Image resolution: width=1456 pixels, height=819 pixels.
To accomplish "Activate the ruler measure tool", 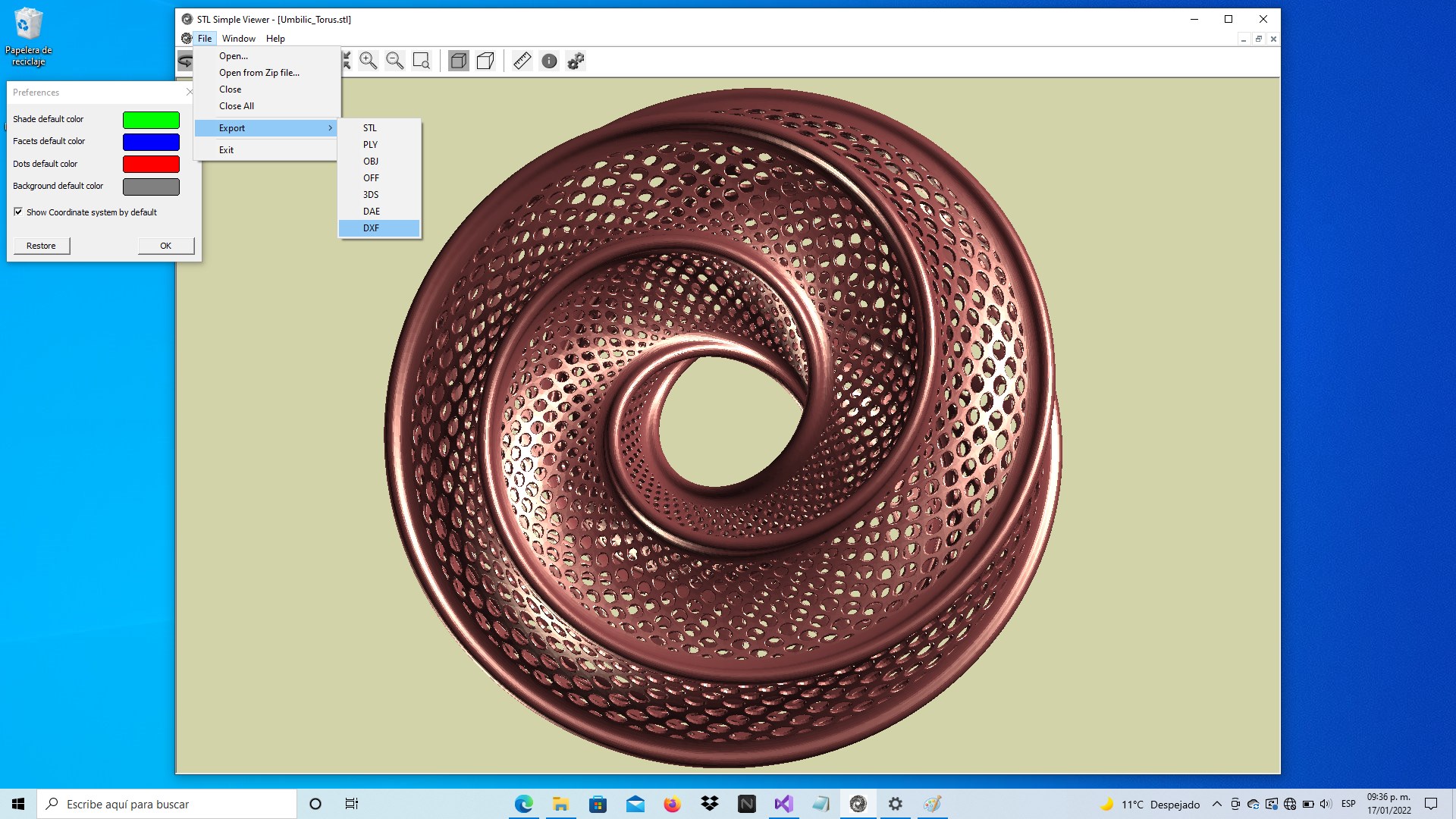I will point(522,61).
